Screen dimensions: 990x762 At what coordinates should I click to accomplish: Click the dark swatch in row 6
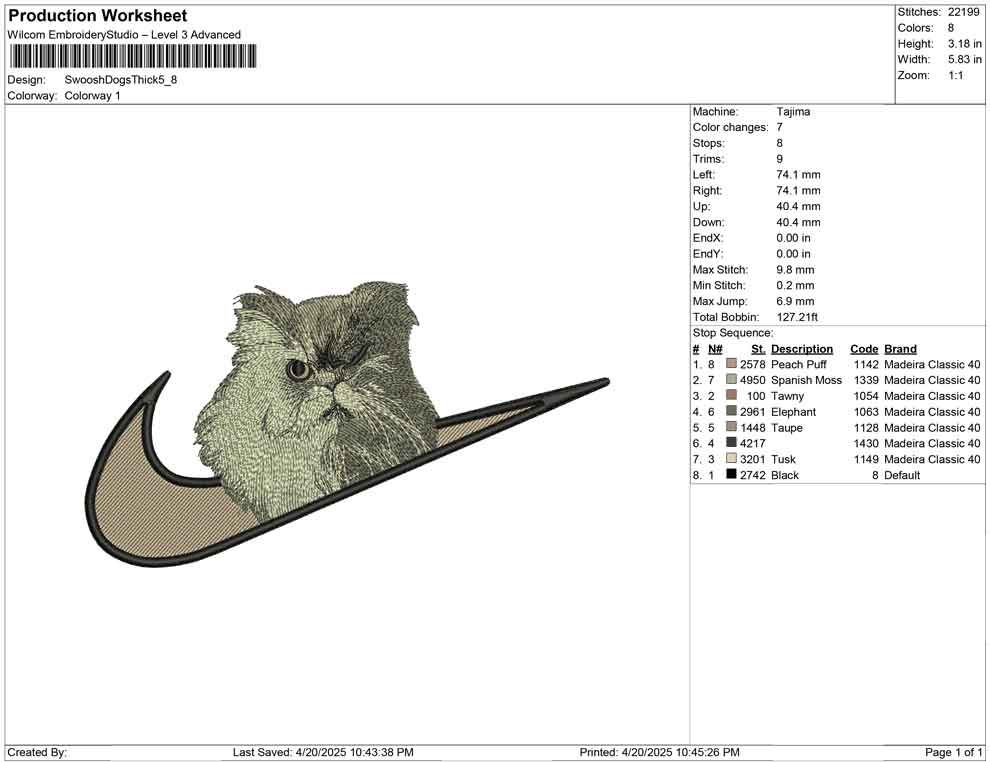731,443
